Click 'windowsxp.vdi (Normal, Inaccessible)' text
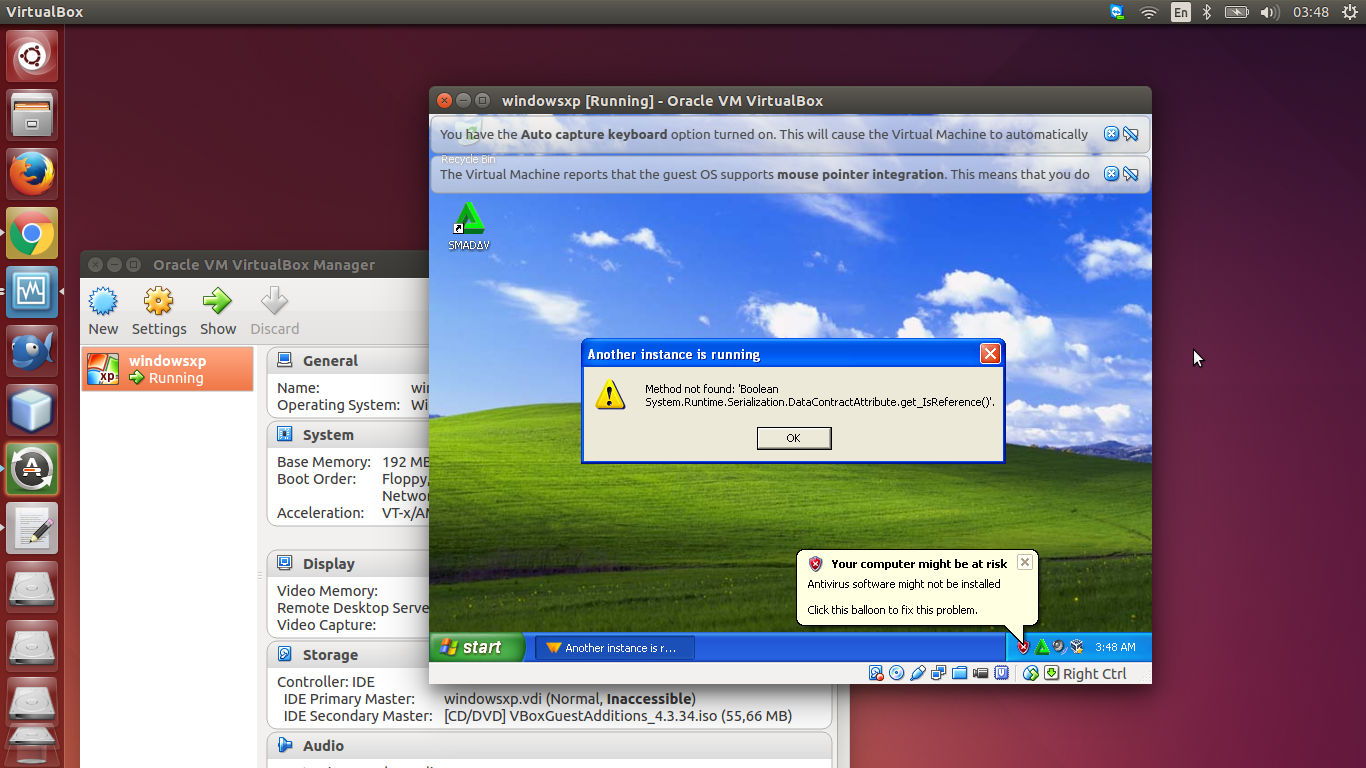Image resolution: width=1366 pixels, height=768 pixels. tap(569, 699)
